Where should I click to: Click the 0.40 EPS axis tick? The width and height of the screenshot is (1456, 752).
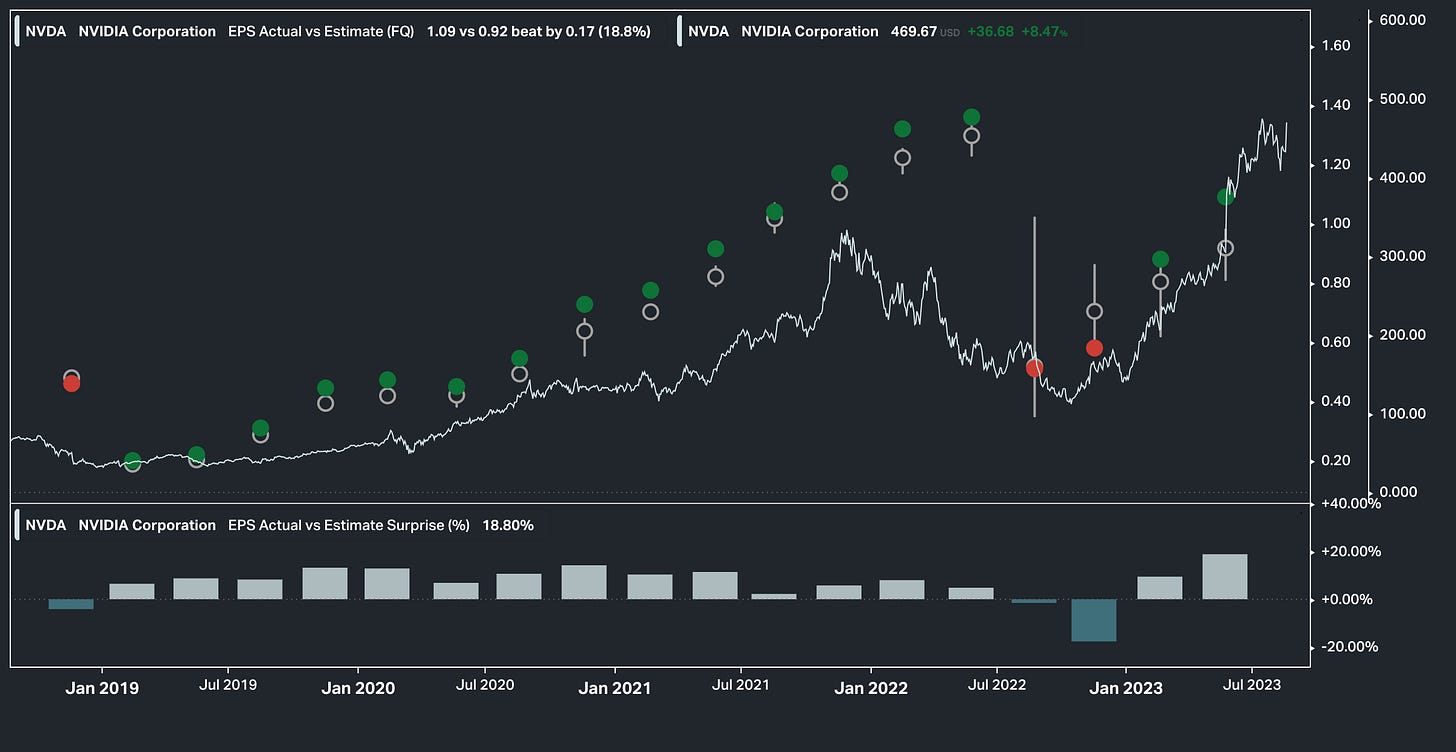1337,402
